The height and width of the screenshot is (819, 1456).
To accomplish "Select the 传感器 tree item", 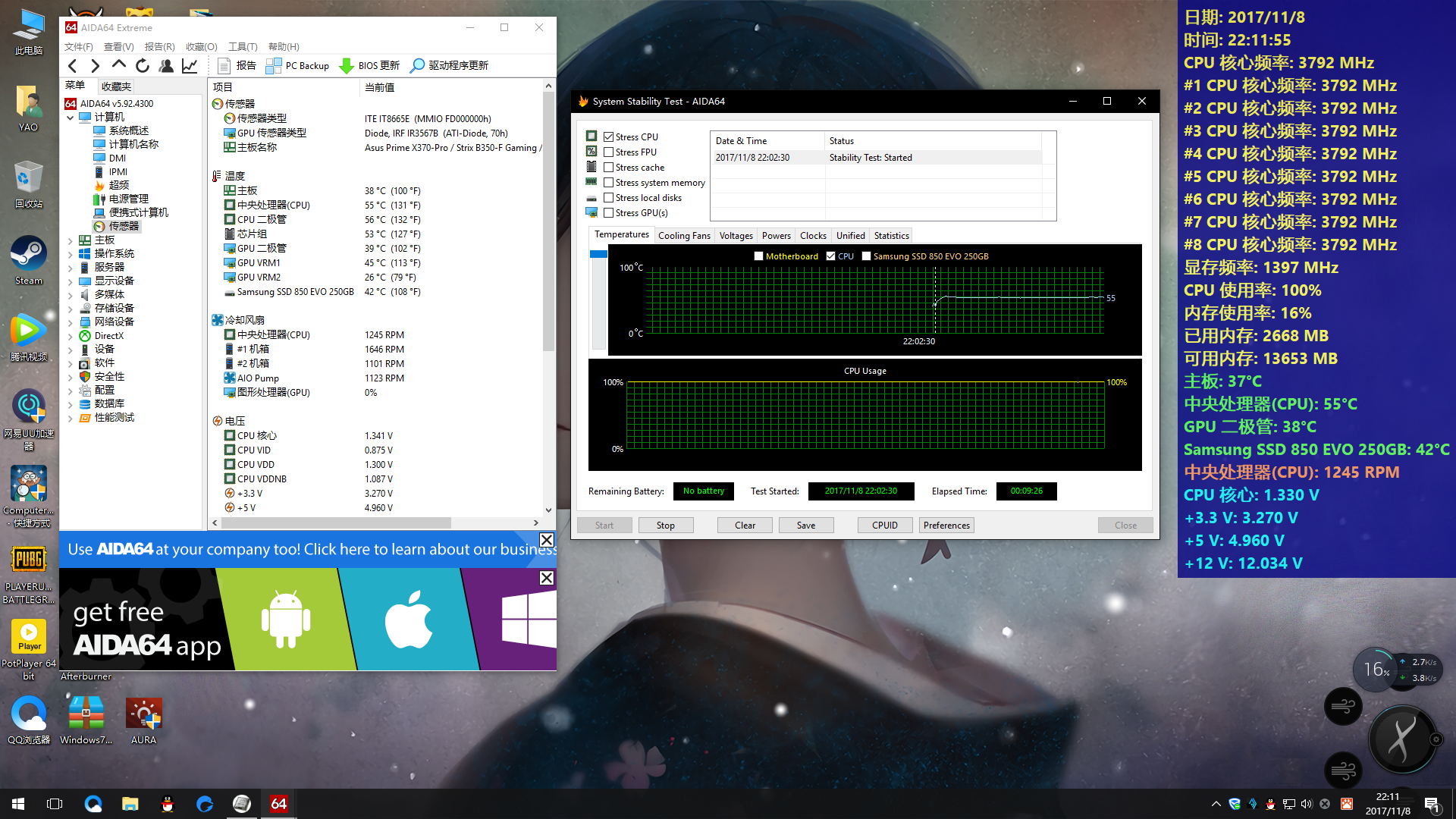I will click(x=117, y=226).
